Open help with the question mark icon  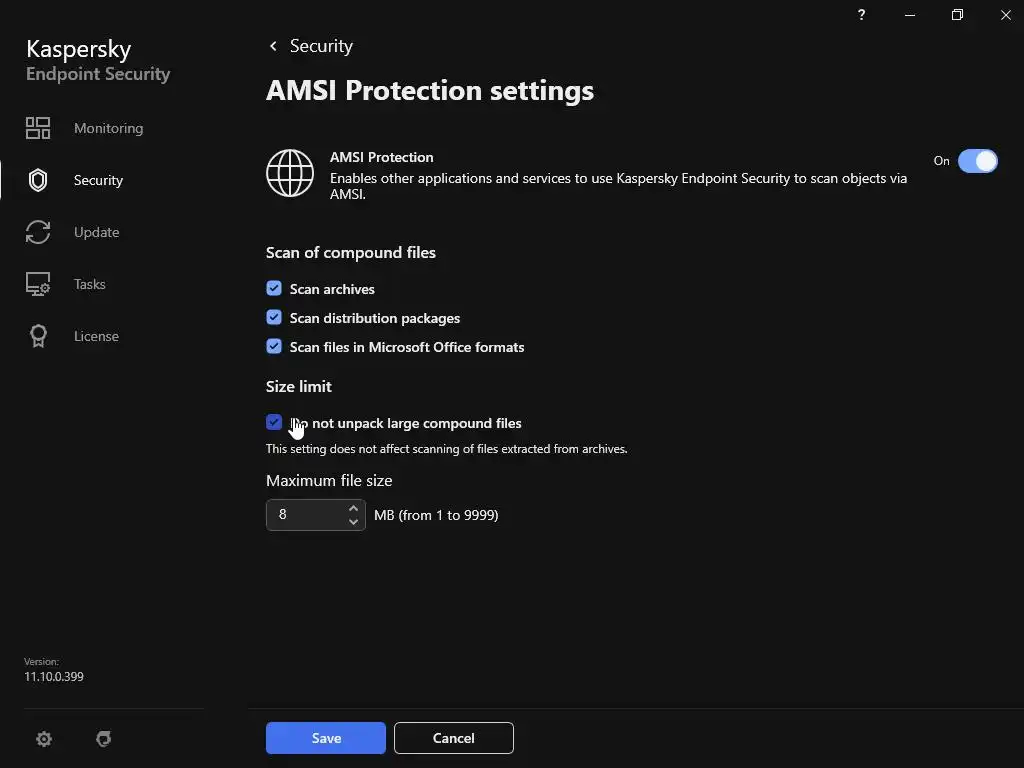[861, 15]
